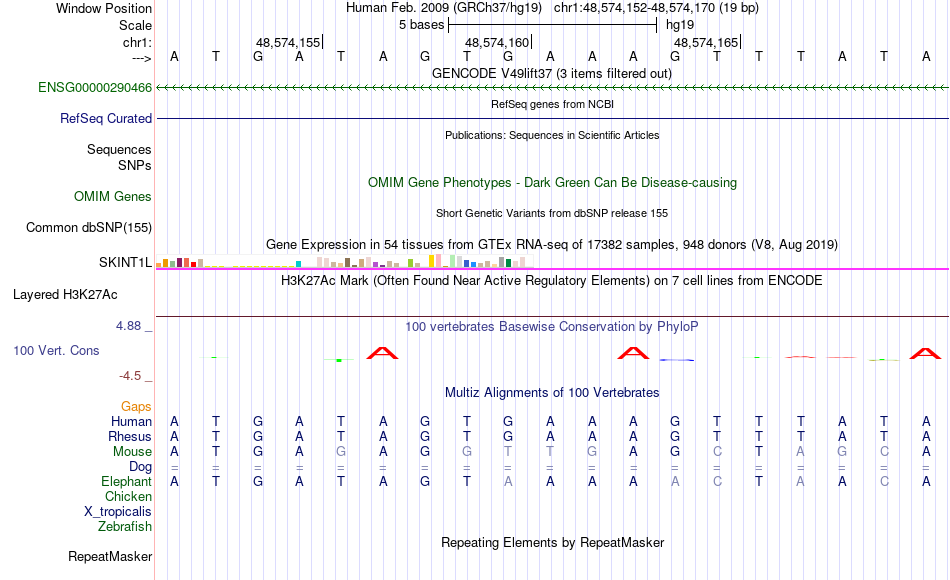Click the Common dbSNP(155) track label
The height and width of the screenshot is (580, 950).
89,227
